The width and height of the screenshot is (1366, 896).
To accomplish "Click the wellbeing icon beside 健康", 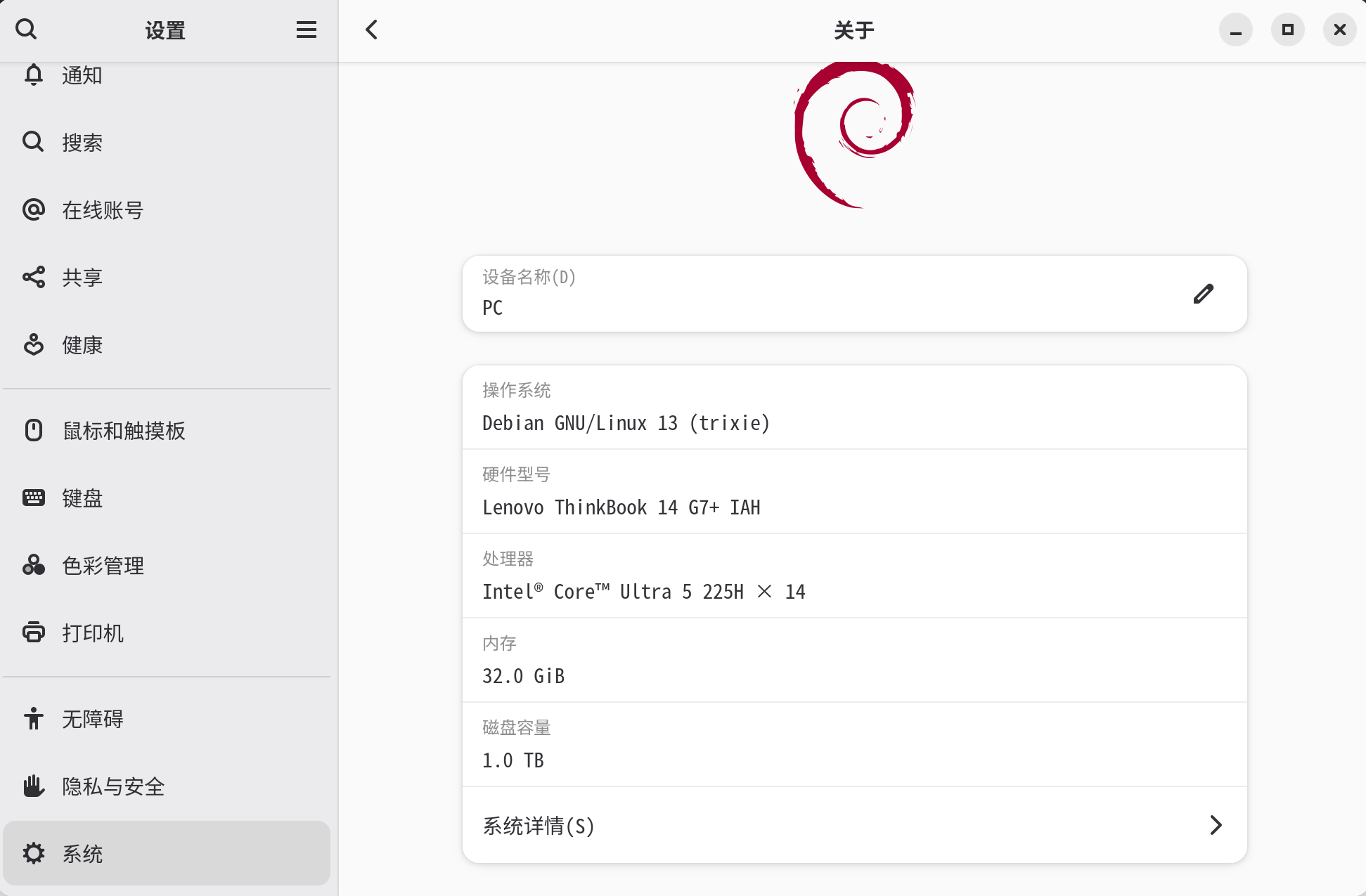I will click(x=34, y=344).
